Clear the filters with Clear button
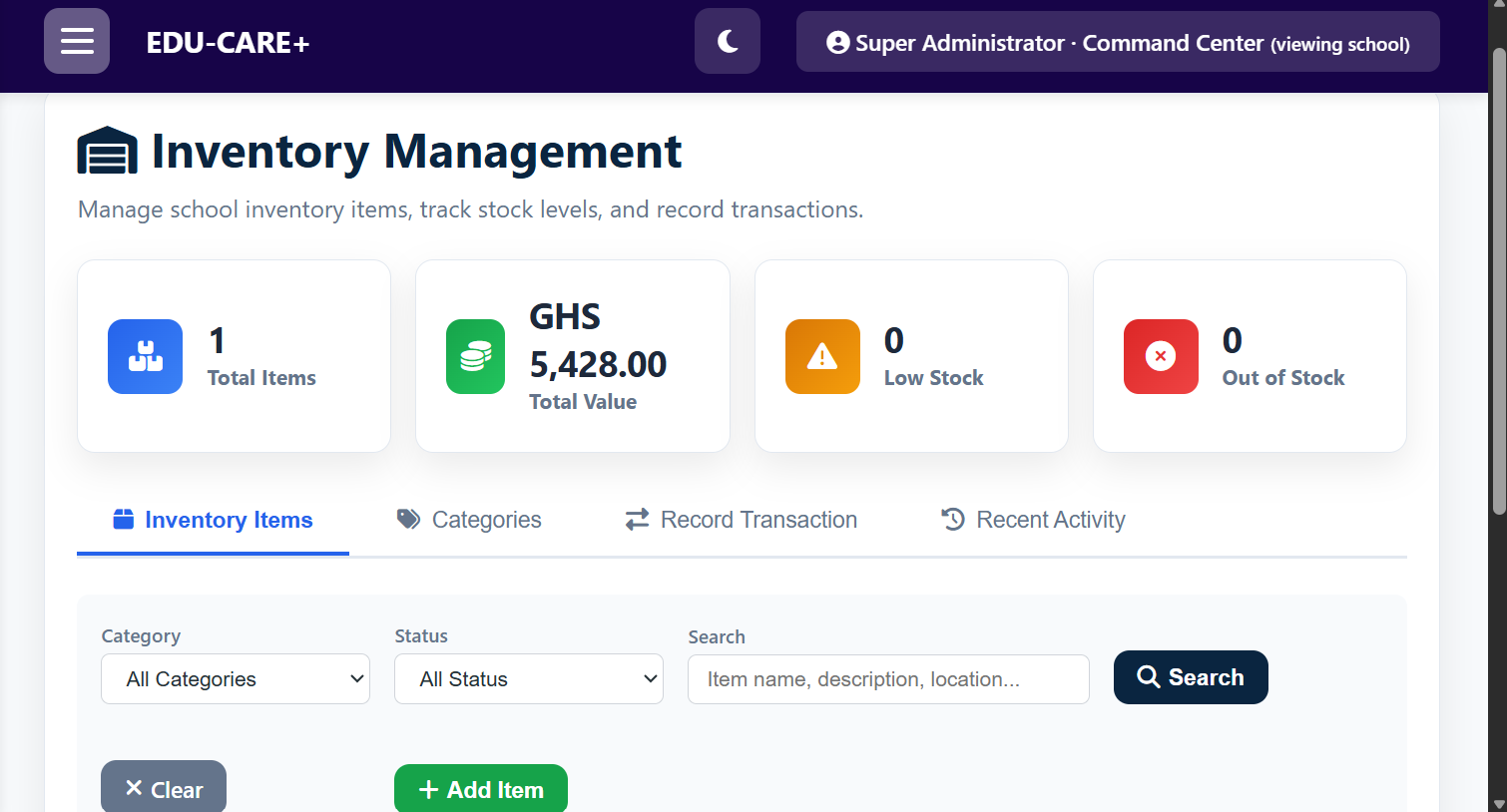The height and width of the screenshot is (812, 1507). click(x=164, y=789)
